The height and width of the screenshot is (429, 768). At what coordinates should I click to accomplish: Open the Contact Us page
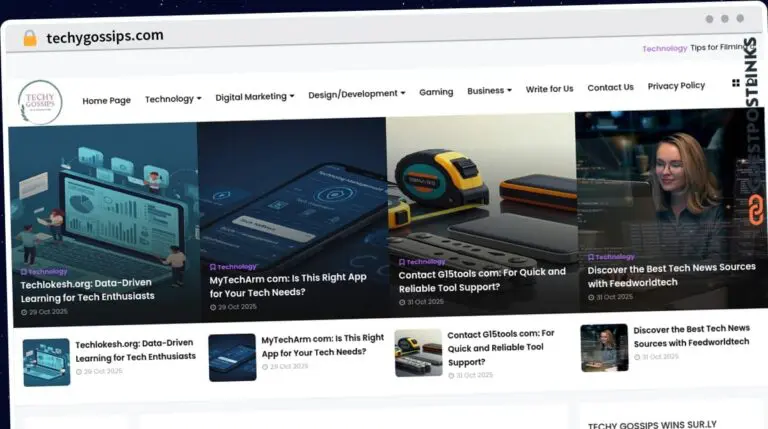(x=610, y=88)
